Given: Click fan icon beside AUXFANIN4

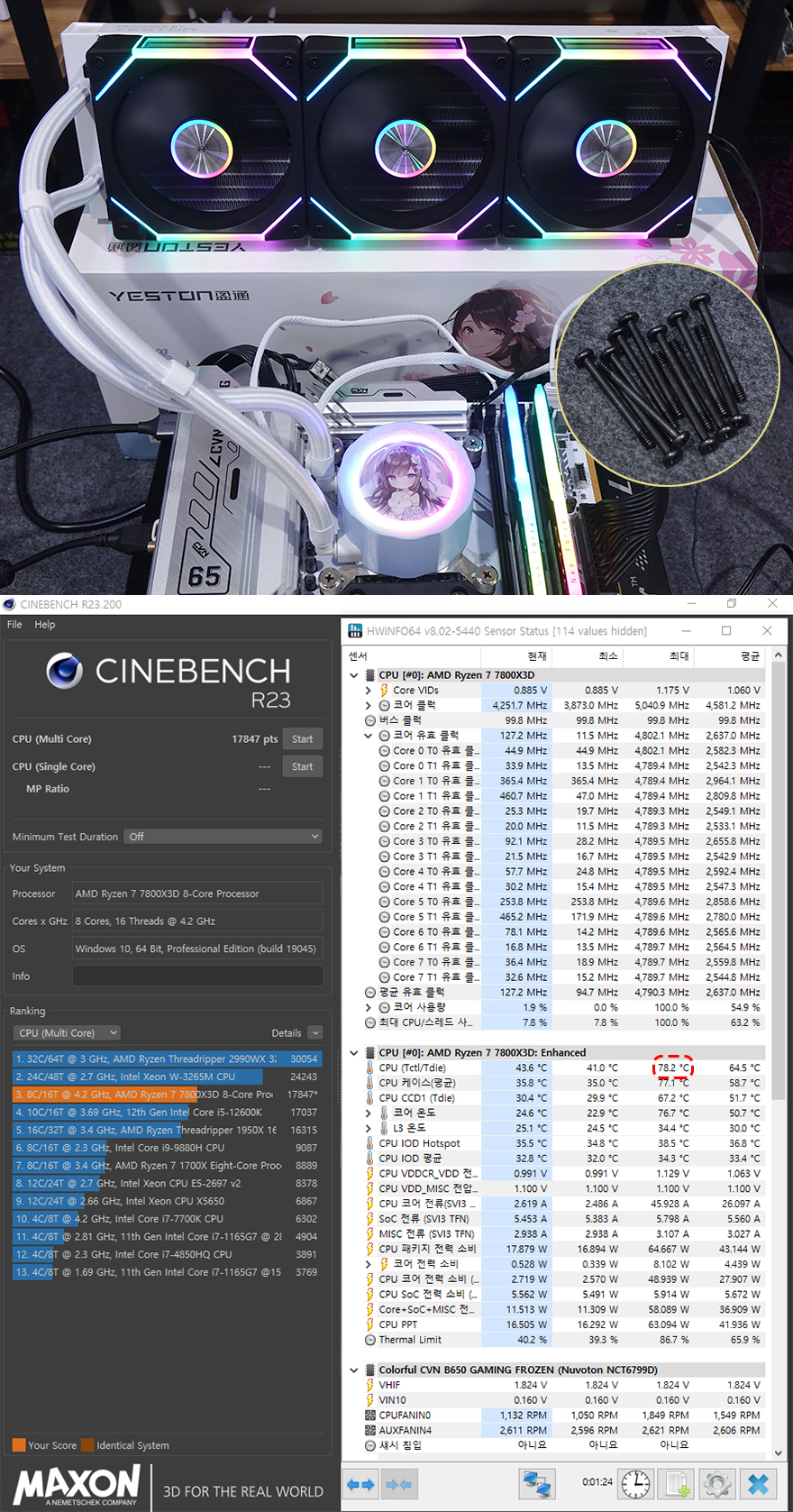Looking at the screenshot, I should [x=369, y=1430].
